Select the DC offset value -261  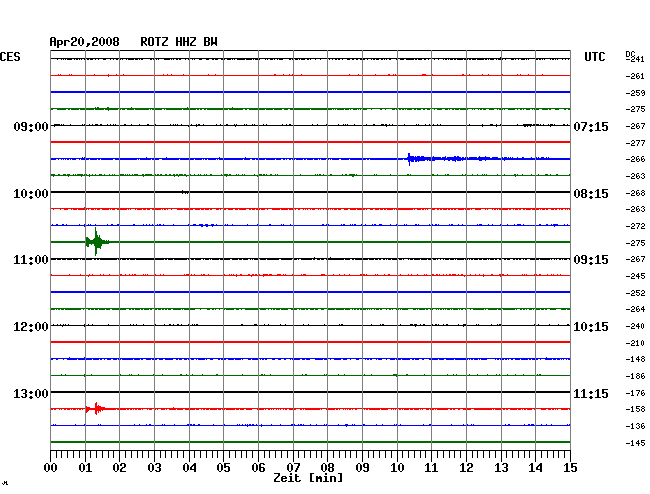pyautogui.click(x=635, y=76)
